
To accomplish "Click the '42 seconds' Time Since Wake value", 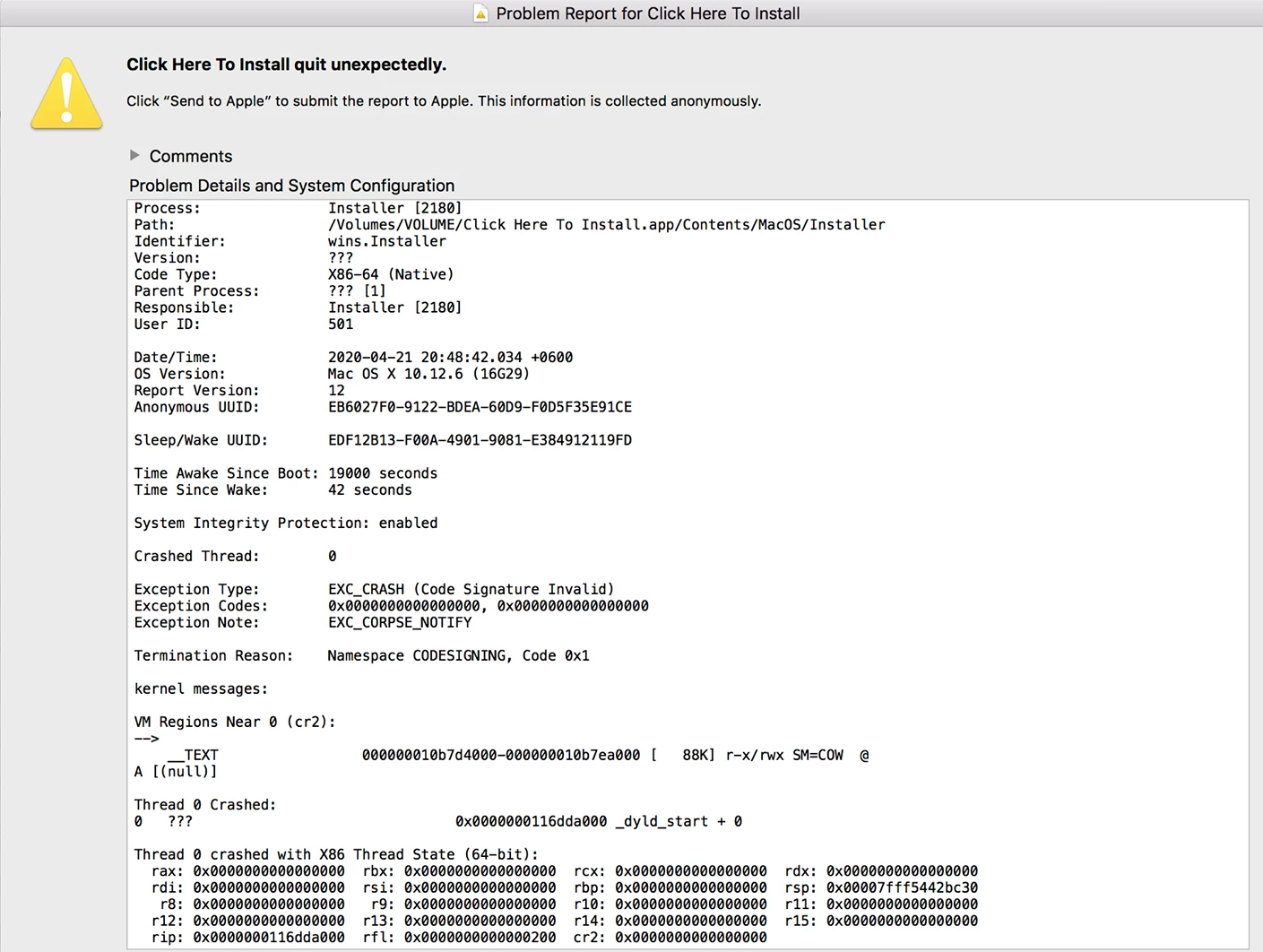I will (370, 490).
